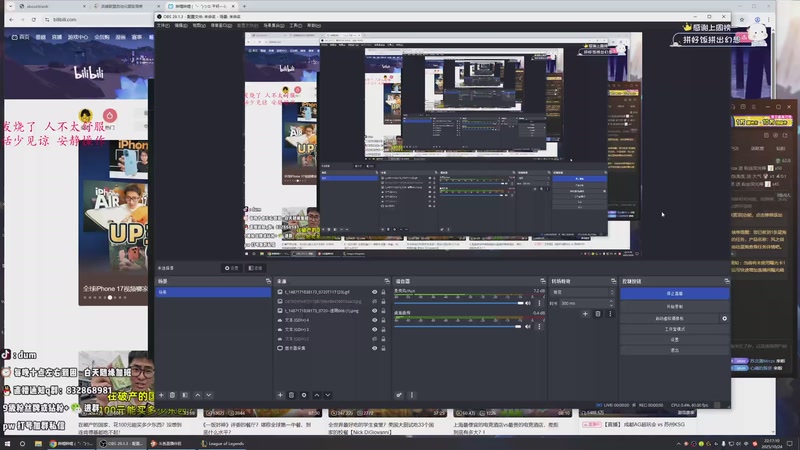Open mixer panel three-dot menu at bottom
800x450 pixels.
tap(413, 395)
